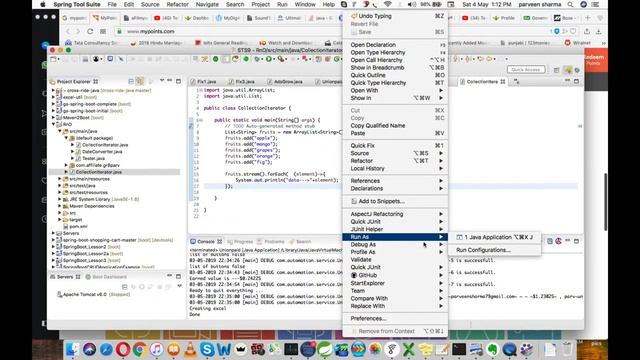Image resolution: width=640 pixels, height=360 pixels.
Task: Open Servers view menu chevron
Action: click(180, 286)
